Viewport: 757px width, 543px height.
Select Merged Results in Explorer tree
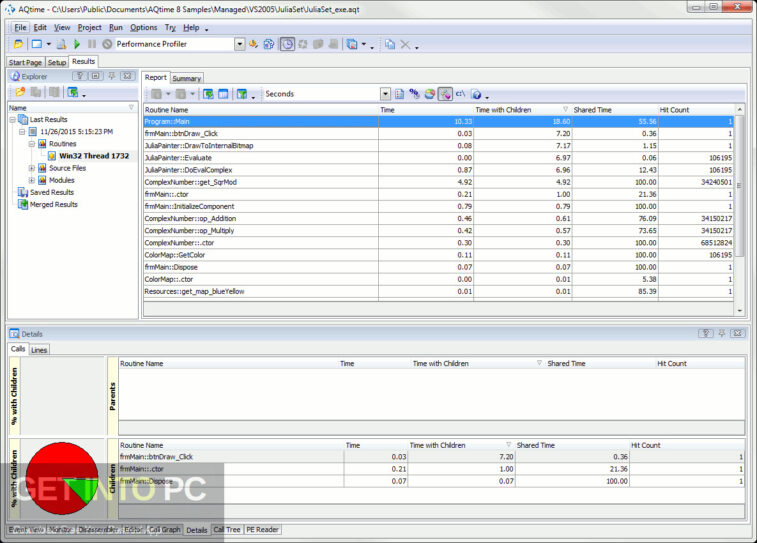click(54, 205)
